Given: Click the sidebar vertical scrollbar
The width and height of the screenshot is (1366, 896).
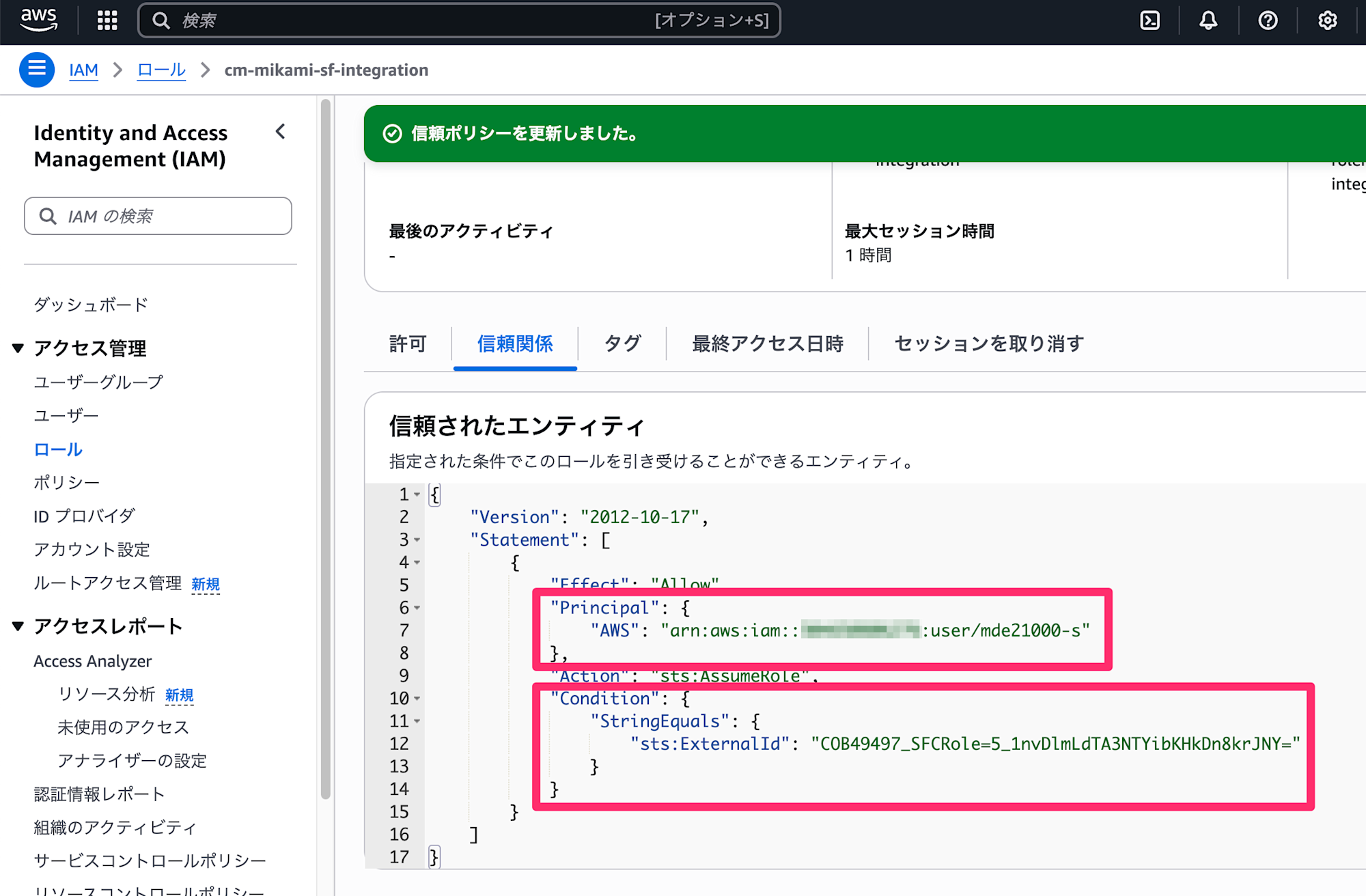Looking at the screenshot, I should tap(326, 449).
